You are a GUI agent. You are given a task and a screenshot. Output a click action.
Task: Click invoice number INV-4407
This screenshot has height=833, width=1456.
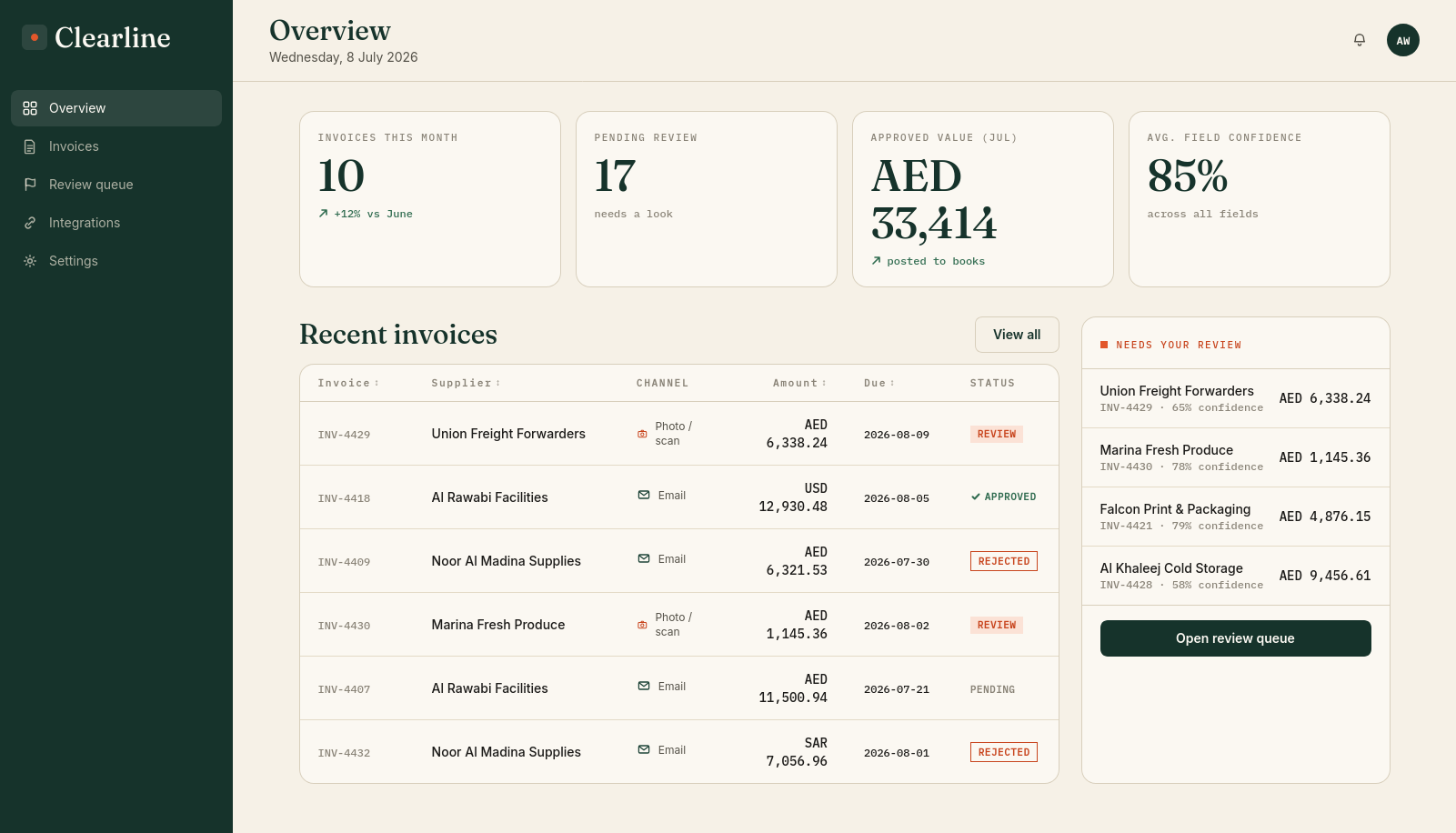(344, 689)
